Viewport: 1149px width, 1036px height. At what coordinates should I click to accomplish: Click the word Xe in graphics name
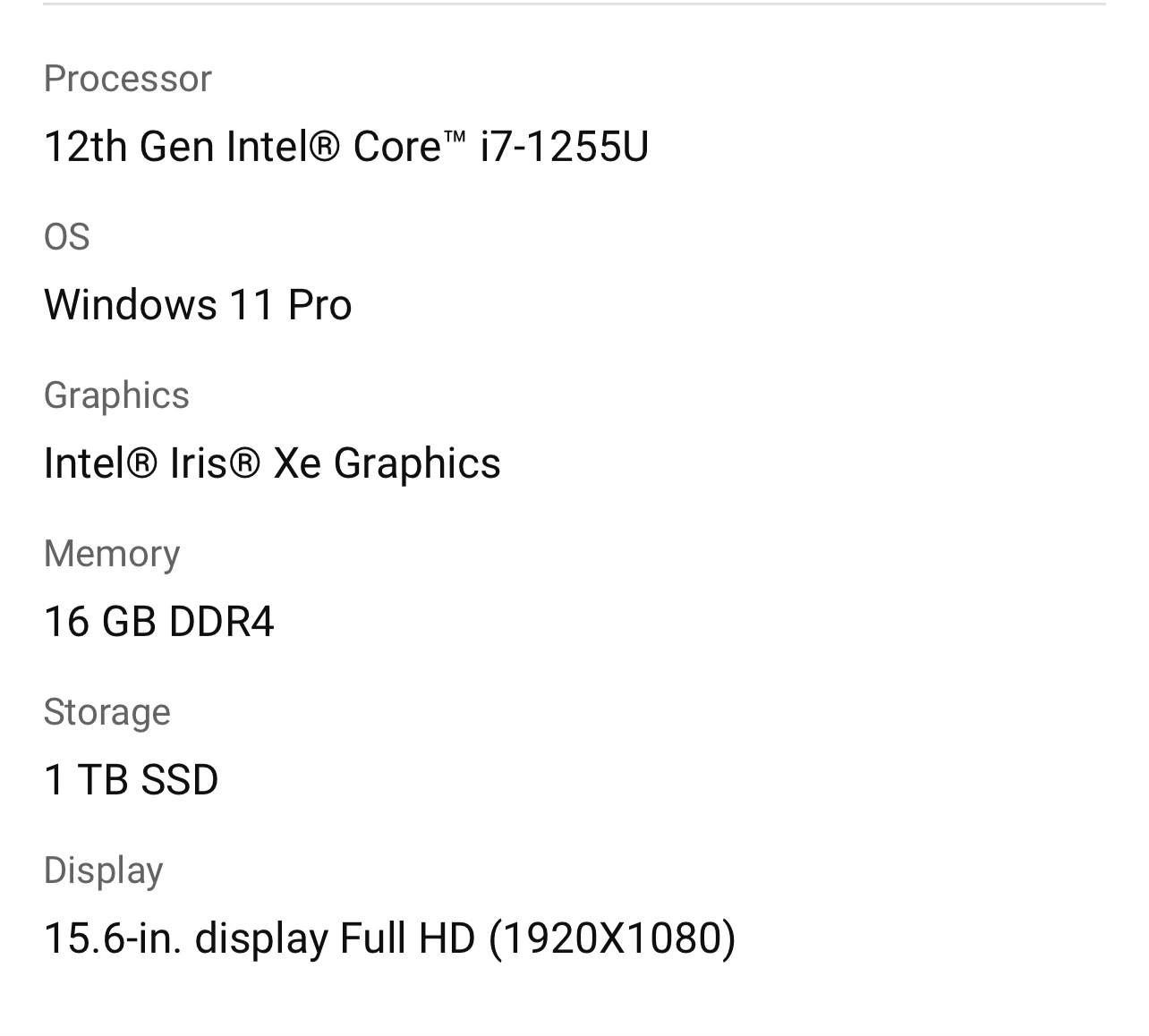297,463
